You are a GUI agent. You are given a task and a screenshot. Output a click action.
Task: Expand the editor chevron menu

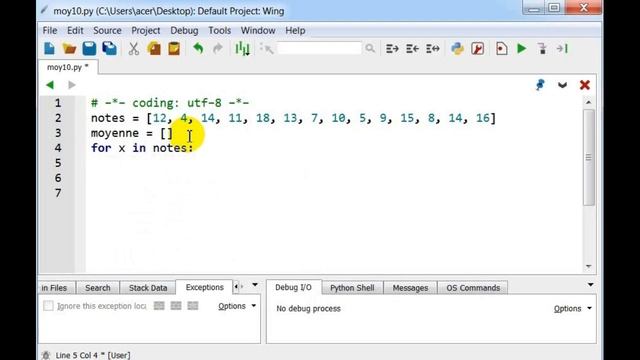pyautogui.click(x=562, y=85)
